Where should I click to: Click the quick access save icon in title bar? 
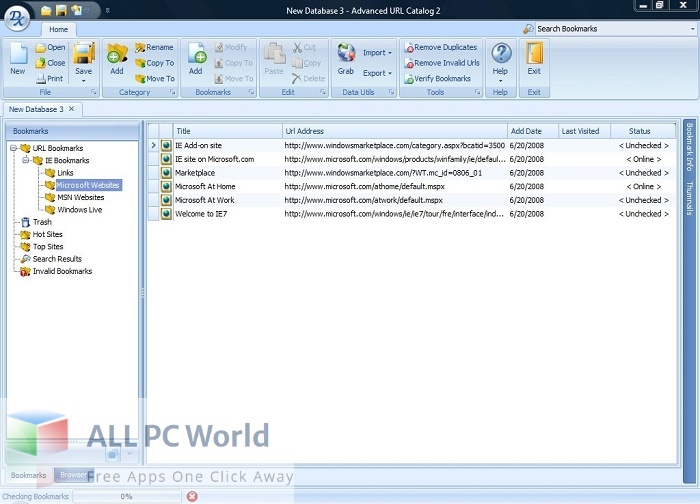point(61,10)
